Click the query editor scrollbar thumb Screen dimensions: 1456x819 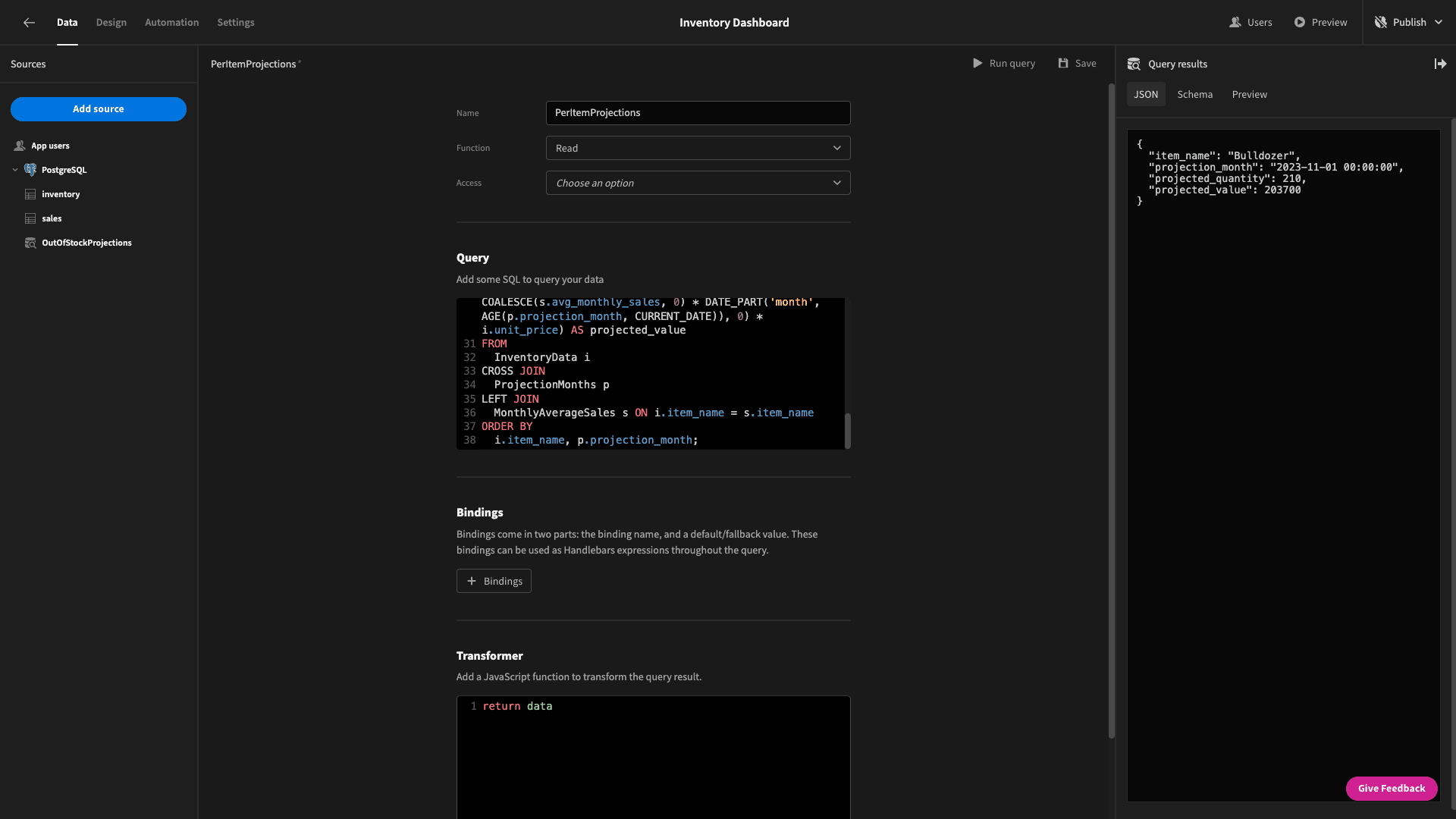tap(847, 431)
